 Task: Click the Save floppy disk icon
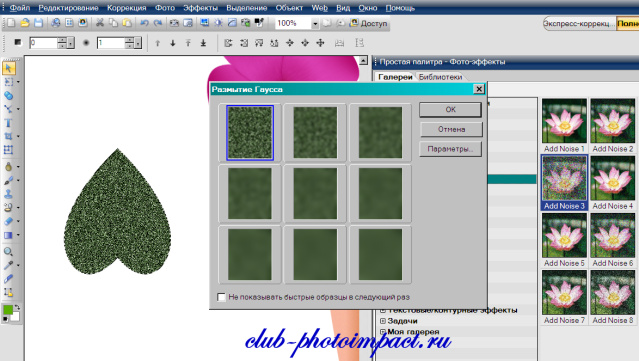(38, 23)
